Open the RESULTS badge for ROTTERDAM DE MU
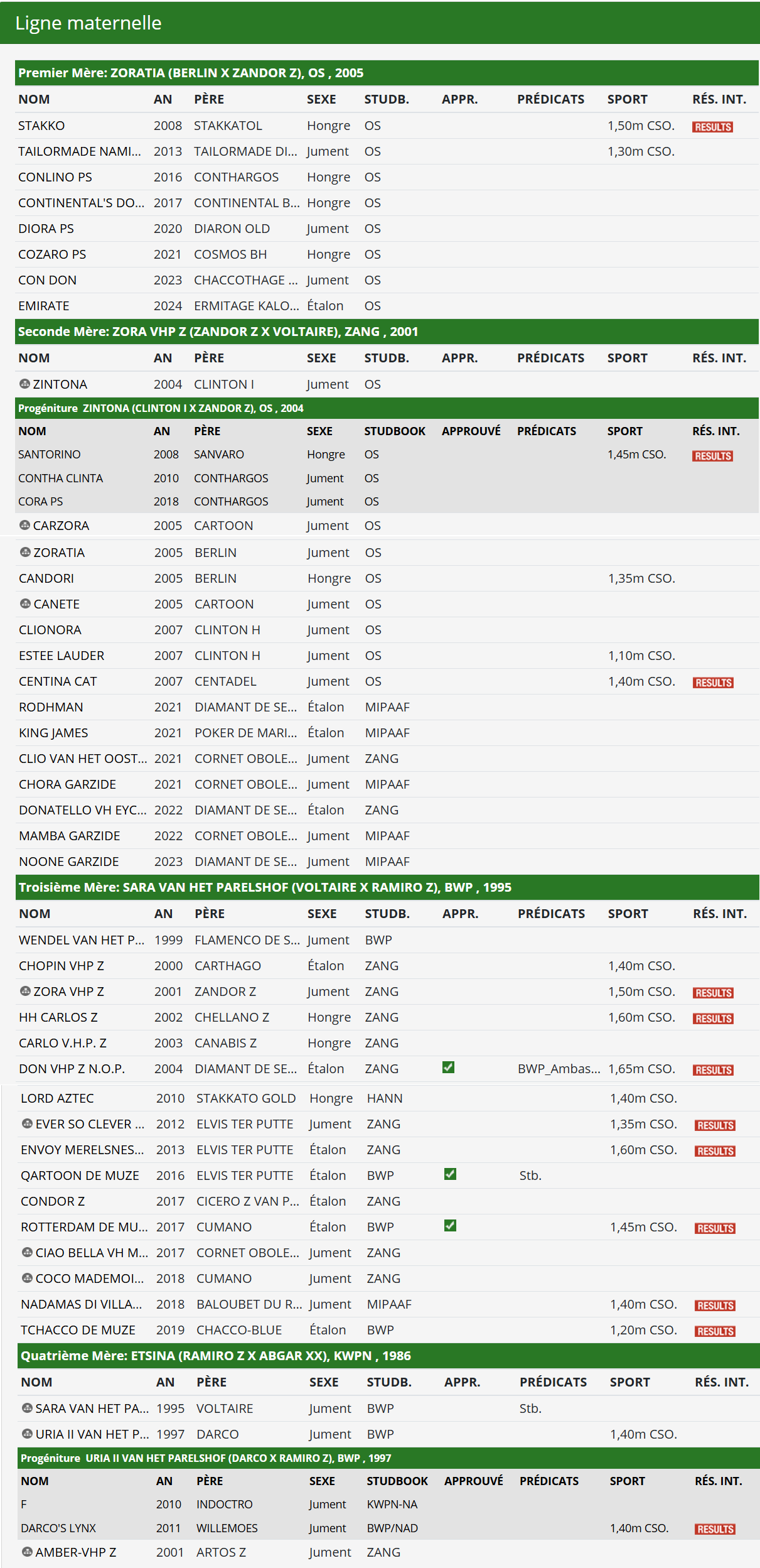This screenshot has width=760, height=1568. pyautogui.click(x=715, y=1228)
